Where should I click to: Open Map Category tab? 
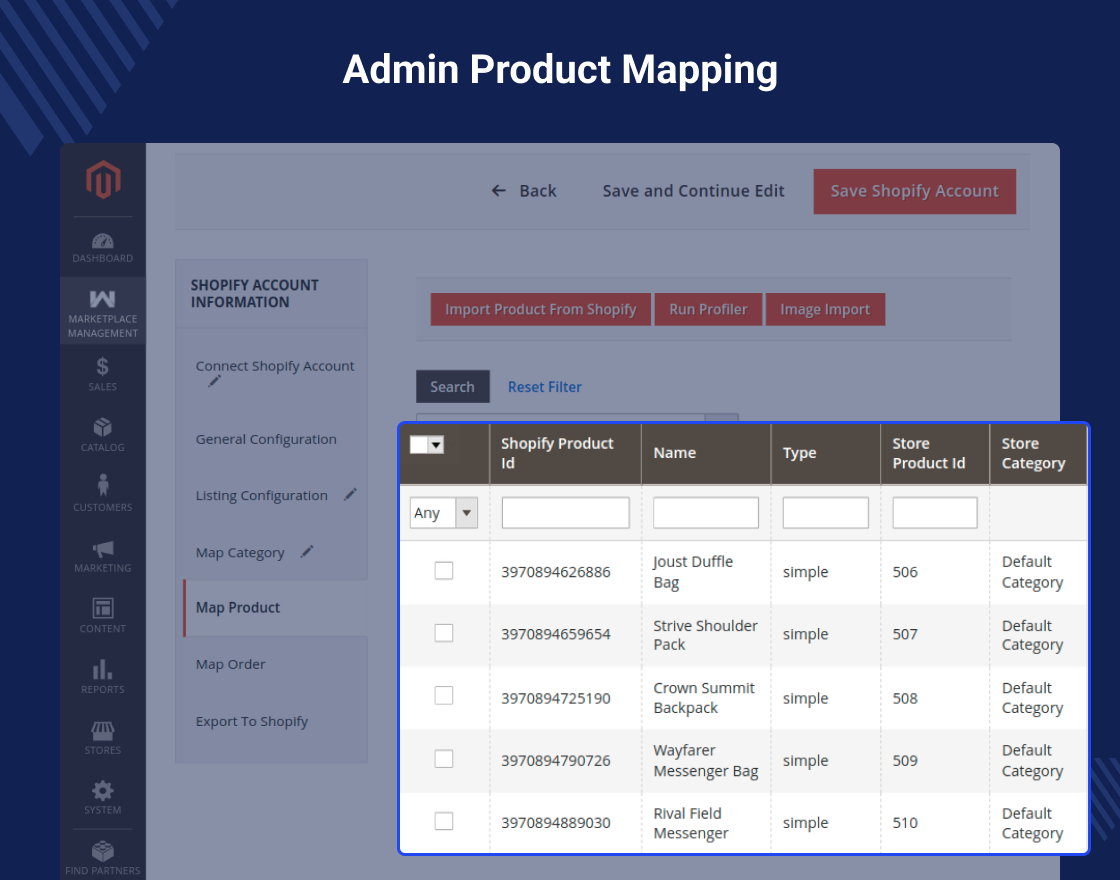(x=240, y=553)
